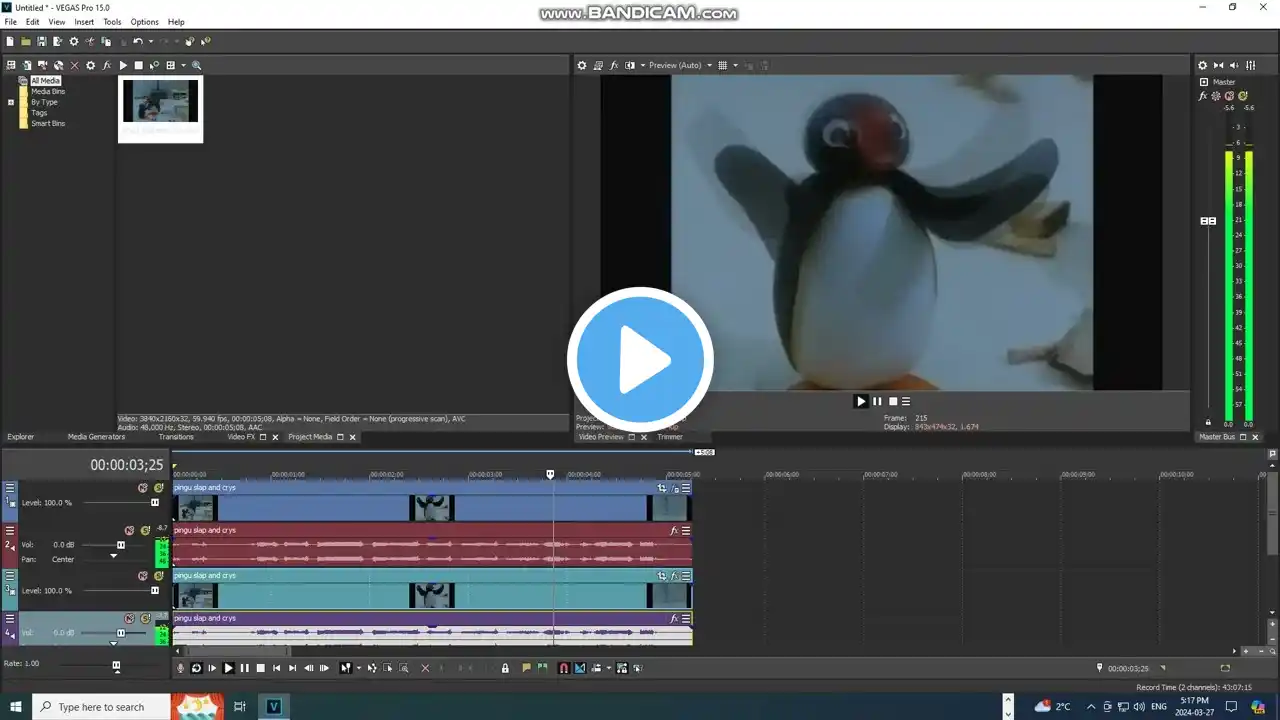Screen dimensions: 1280x720
Task: Open Event FX on first audio event
Action: [x=674, y=531]
